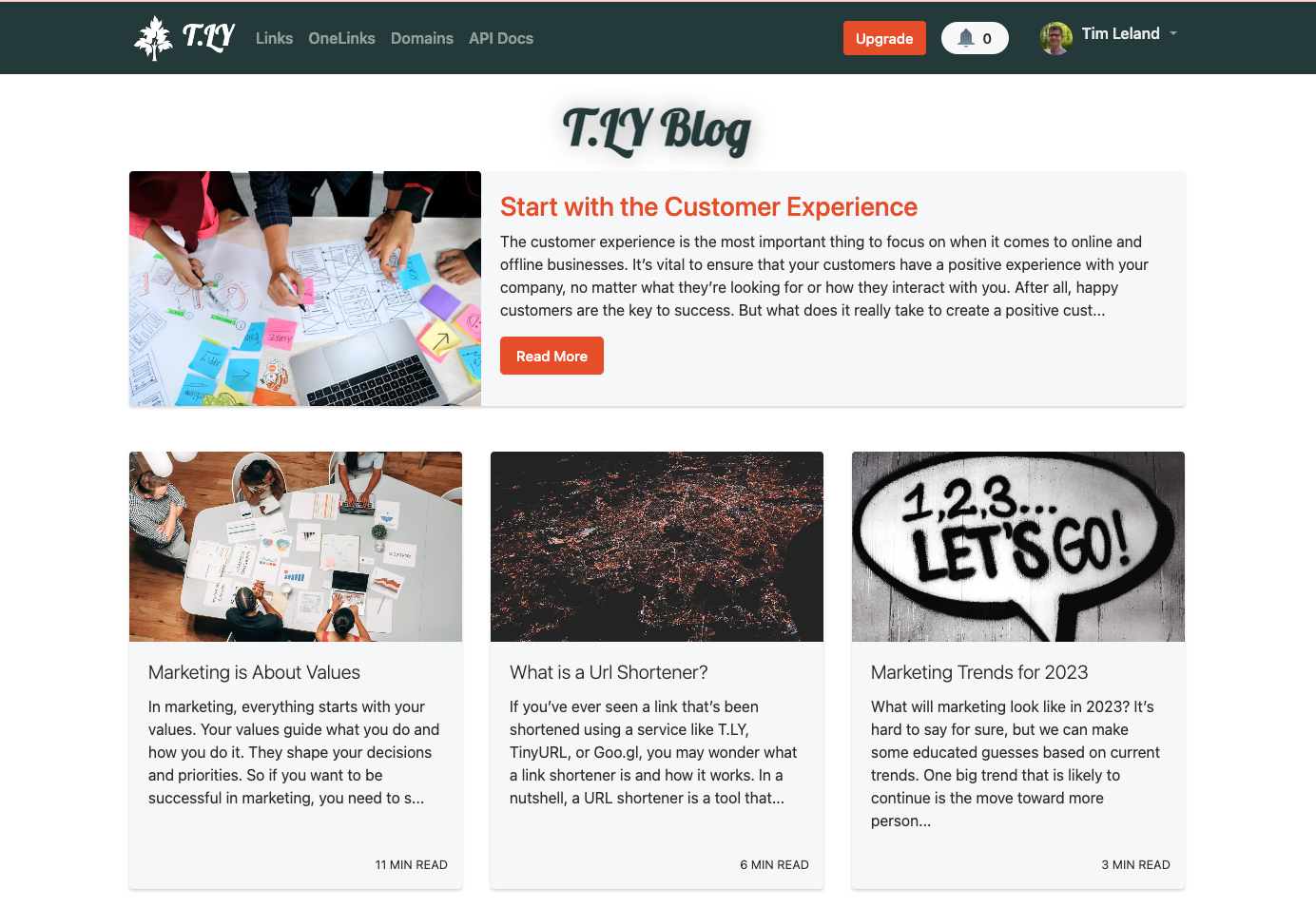Open notifications via the bell icon
This screenshot has height=908, width=1316.
966,38
